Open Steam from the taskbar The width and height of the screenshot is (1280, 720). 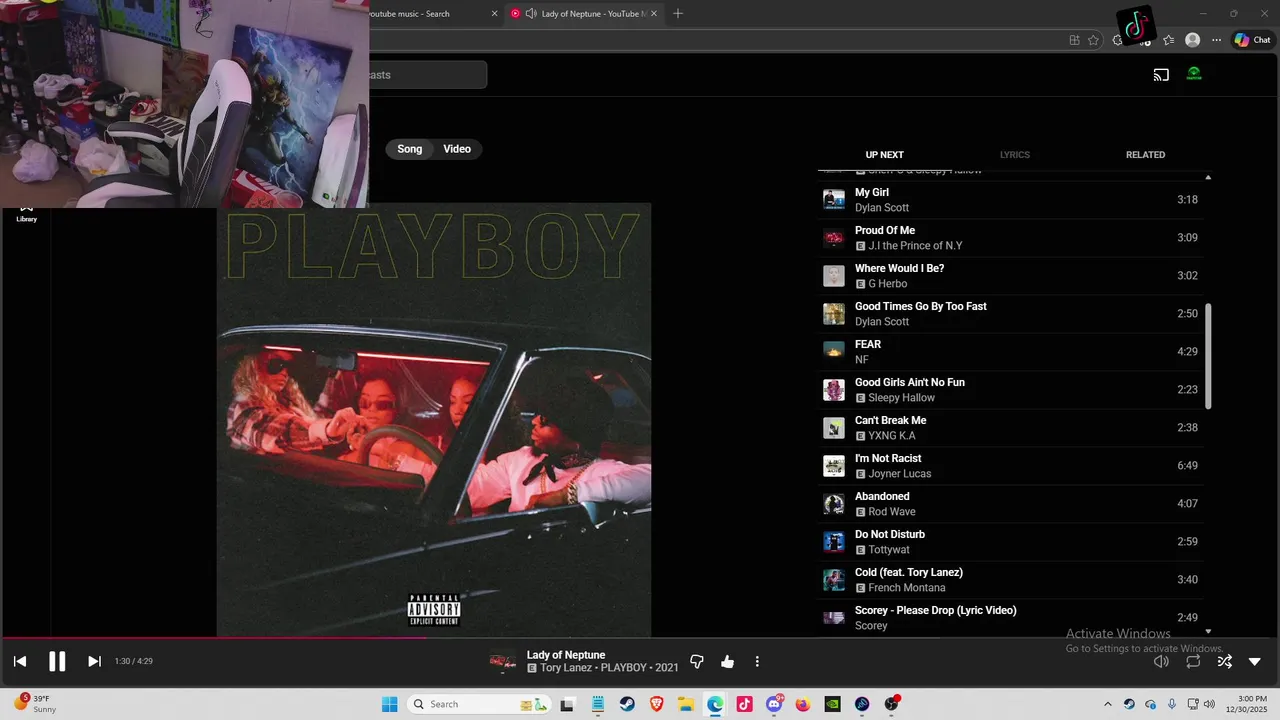pyautogui.click(x=626, y=704)
